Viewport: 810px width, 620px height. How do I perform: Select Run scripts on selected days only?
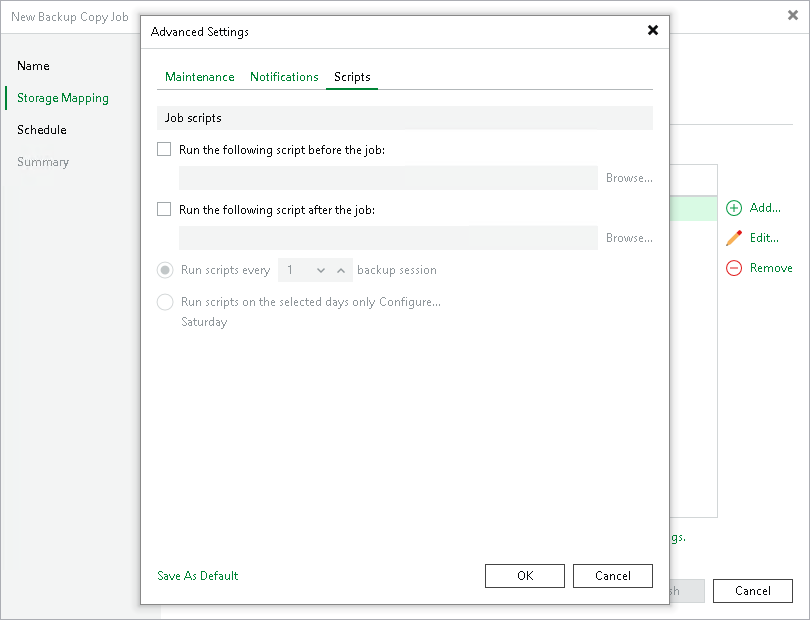point(165,302)
